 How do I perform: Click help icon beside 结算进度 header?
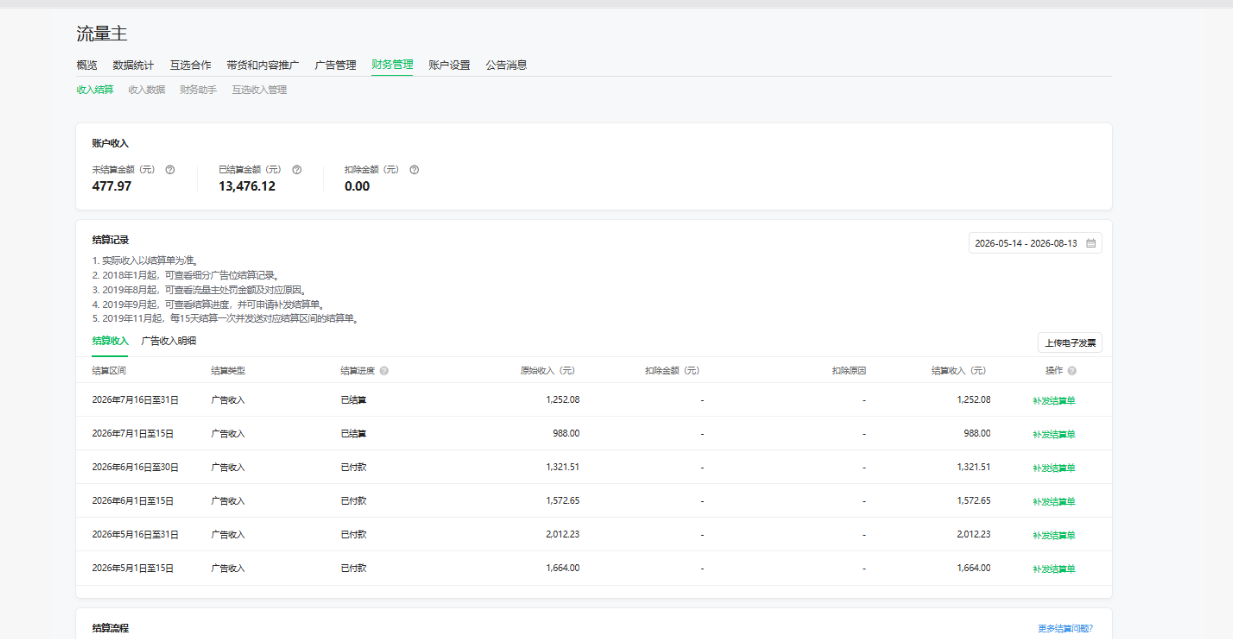click(x=385, y=371)
